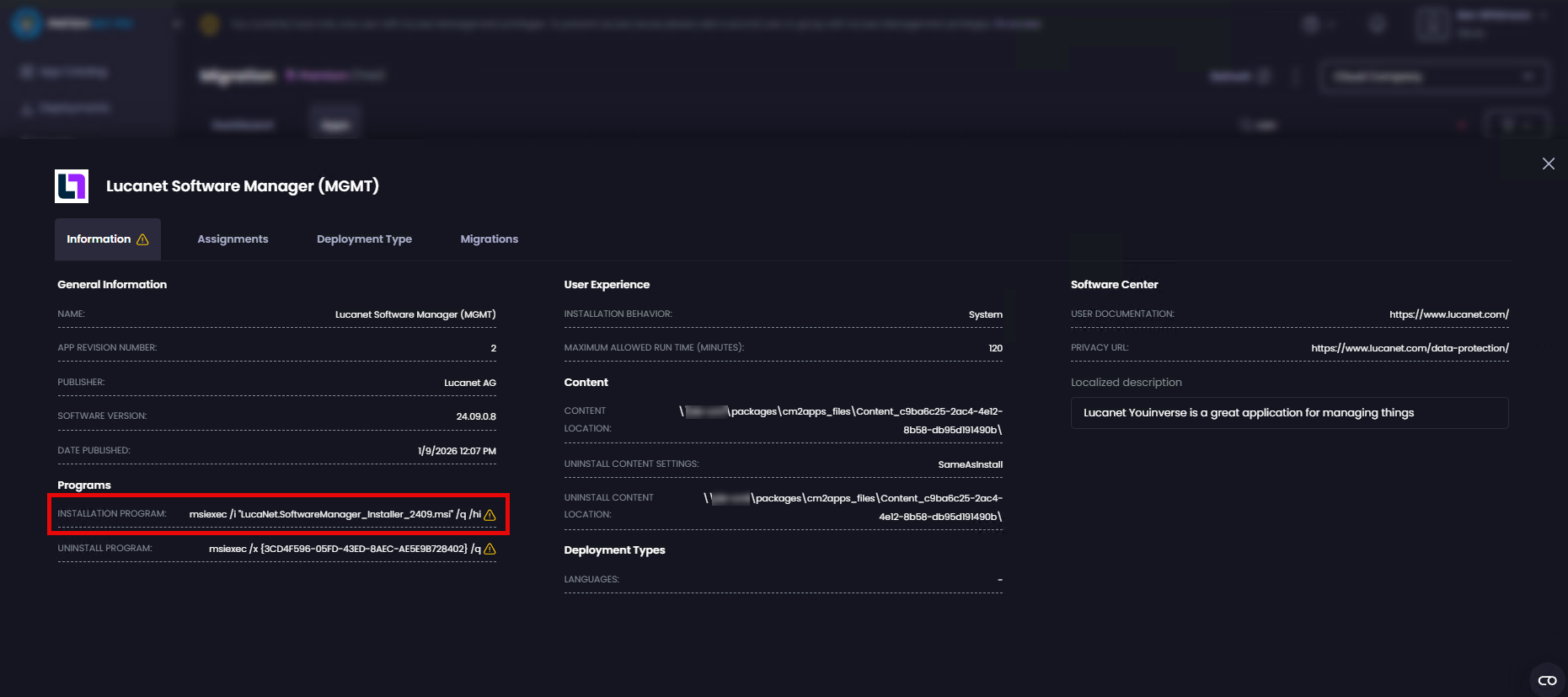Click the content location path text

coord(841,421)
